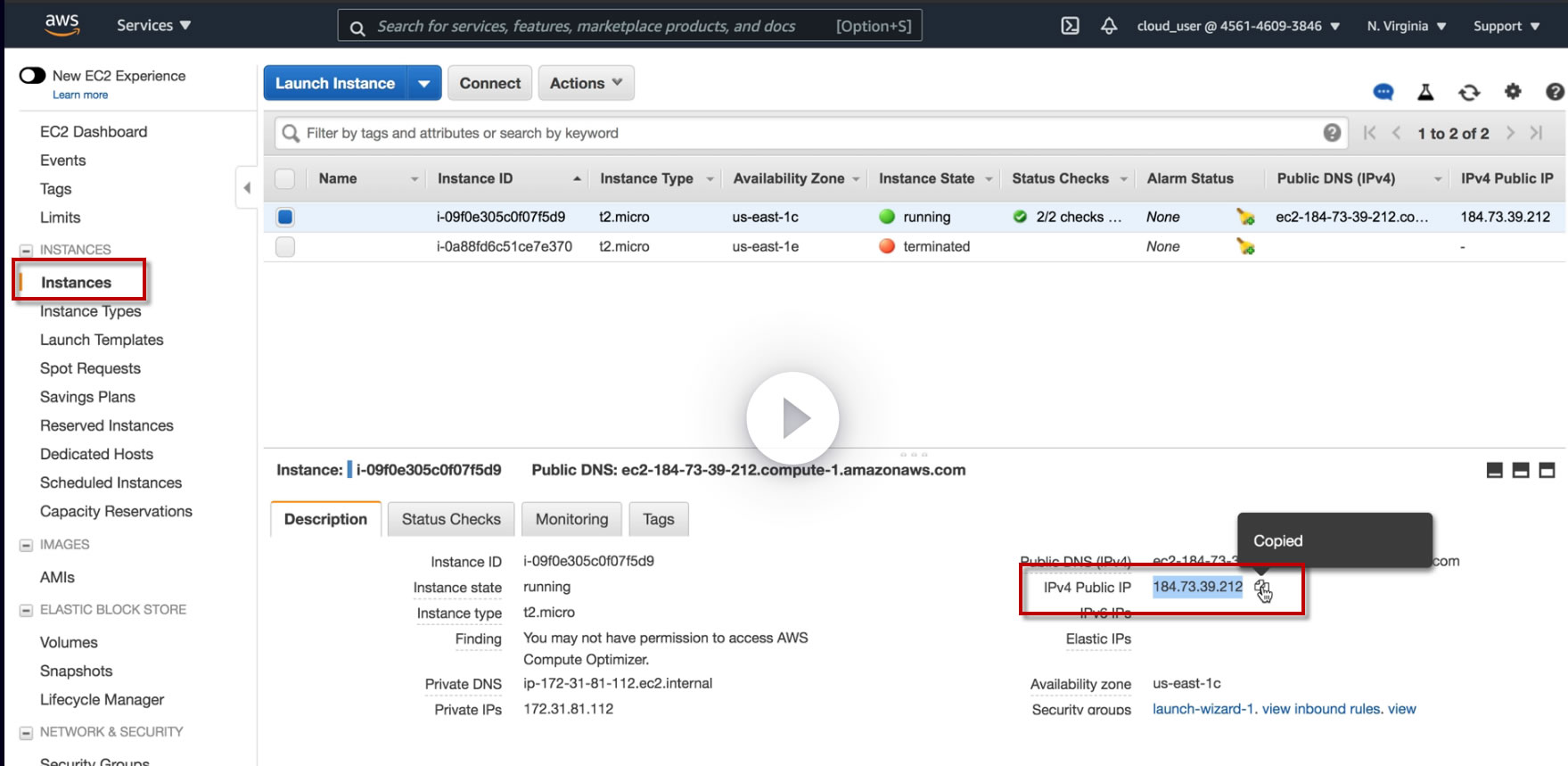Open the Monitoring tab
This screenshot has height=766, width=1568.
(571, 519)
